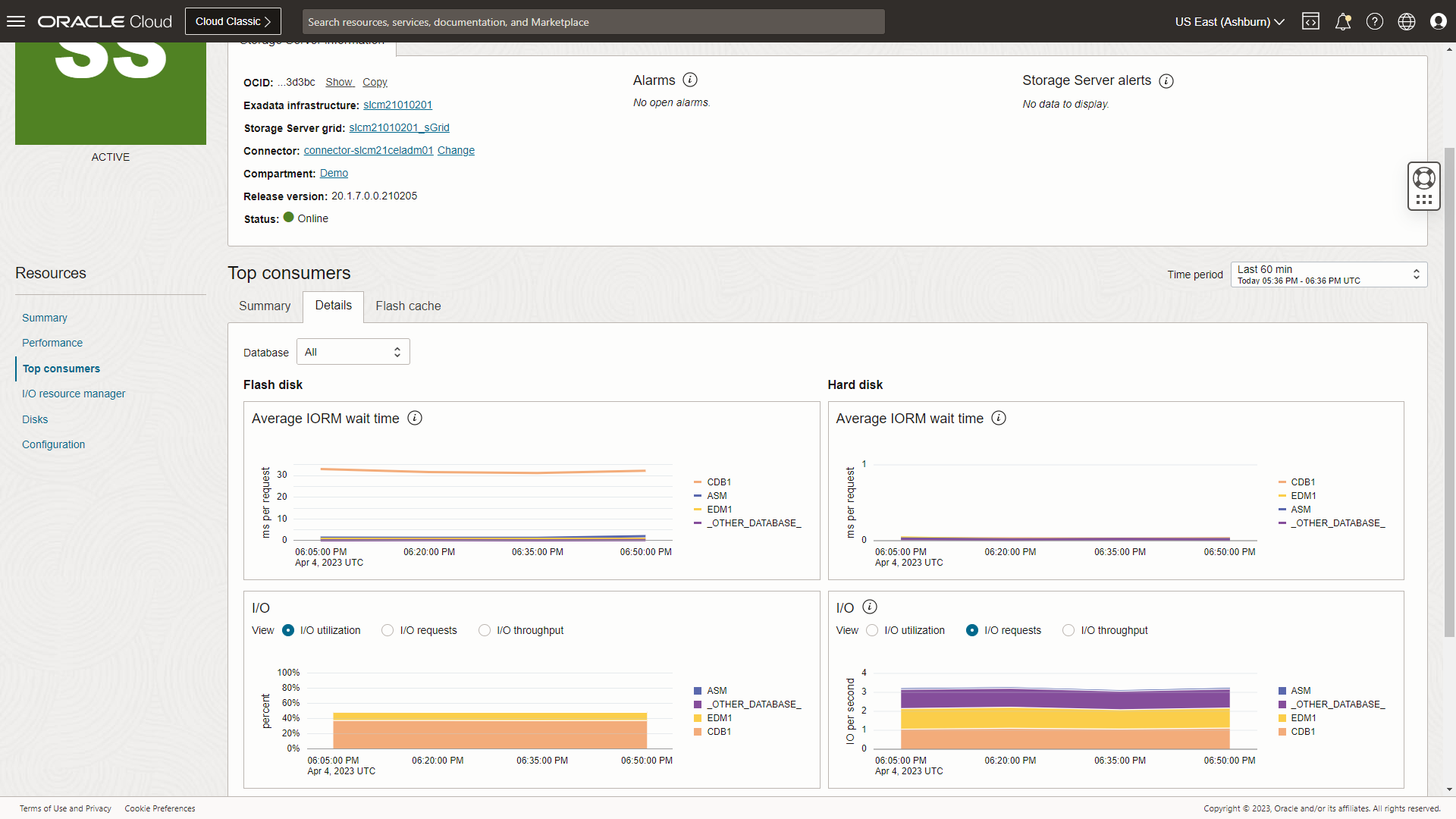The image size is (1456, 819).
Task: Open the user profile avatar icon
Action: tap(1439, 21)
